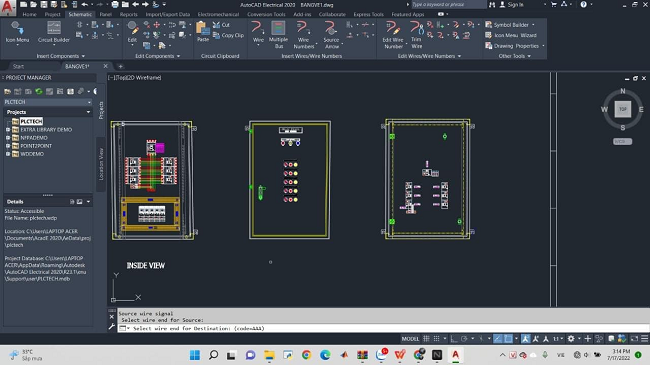Click the command line input field
The image size is (650, 365).
[x=383, y=328]
